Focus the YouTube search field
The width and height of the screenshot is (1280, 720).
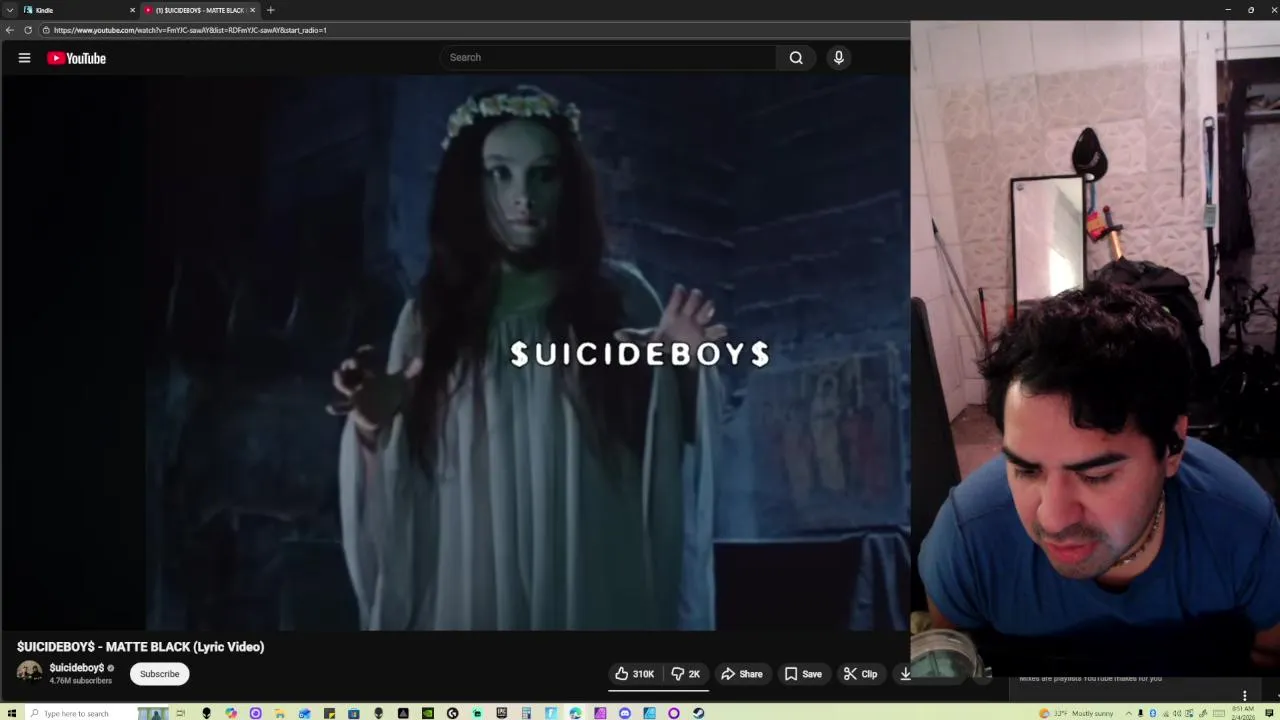[x=608, y=57]
